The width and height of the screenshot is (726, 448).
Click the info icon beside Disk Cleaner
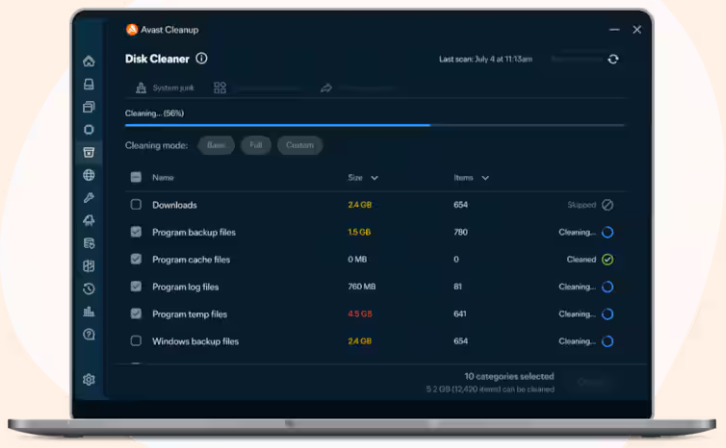201,58
